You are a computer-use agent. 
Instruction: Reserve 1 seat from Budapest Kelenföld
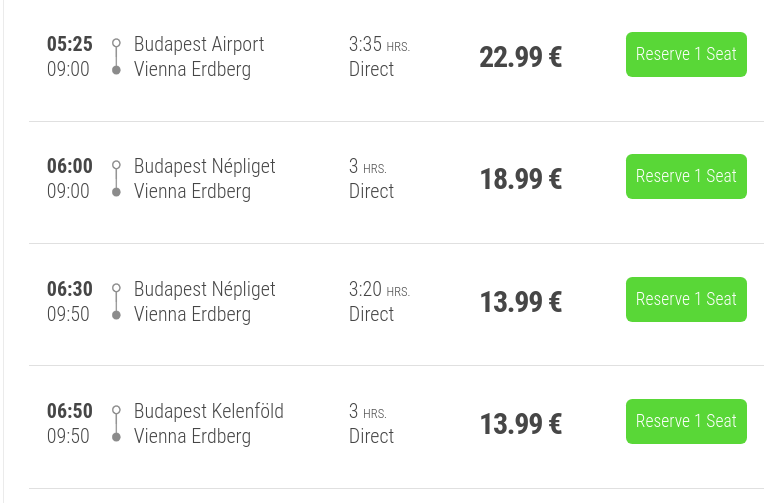(x=686, y=421)
